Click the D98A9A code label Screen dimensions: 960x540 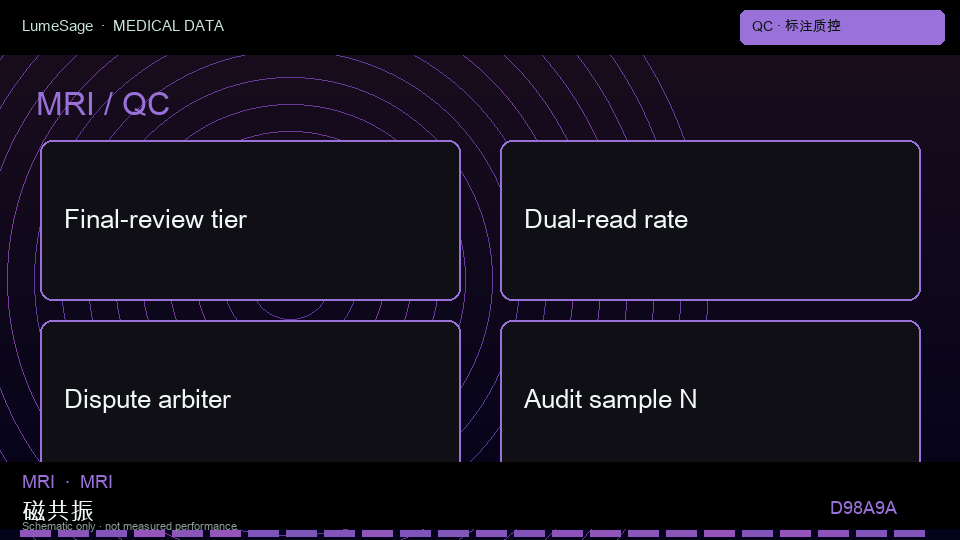point(863,508)
